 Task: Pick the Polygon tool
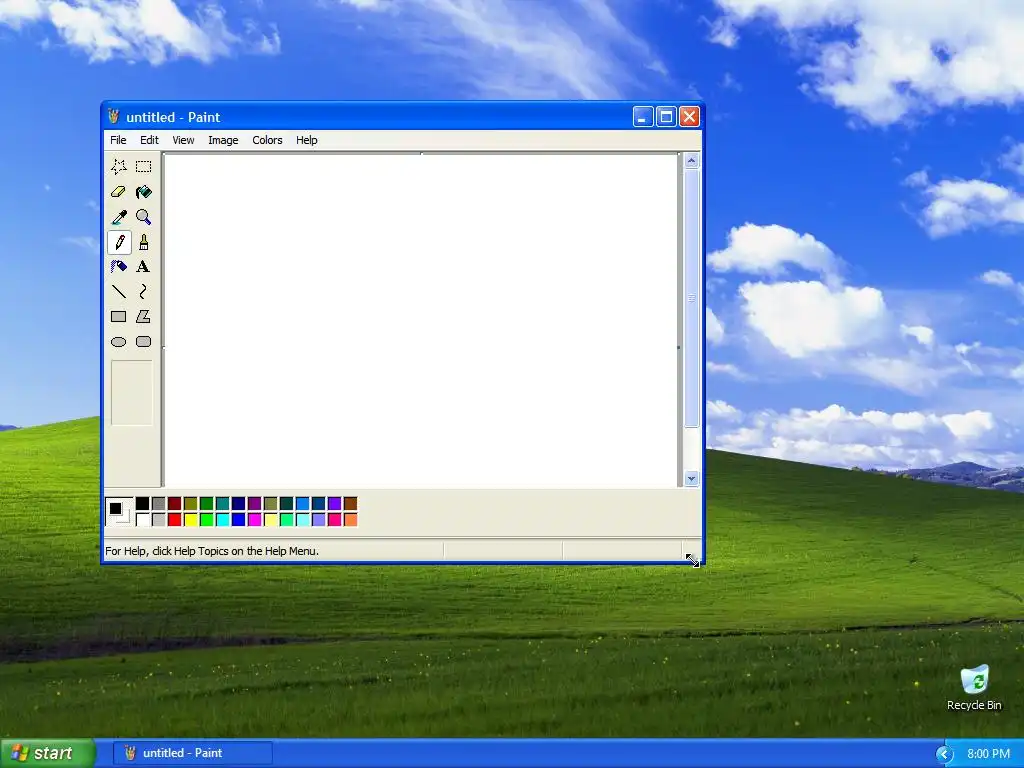click(x=144, y=317)
